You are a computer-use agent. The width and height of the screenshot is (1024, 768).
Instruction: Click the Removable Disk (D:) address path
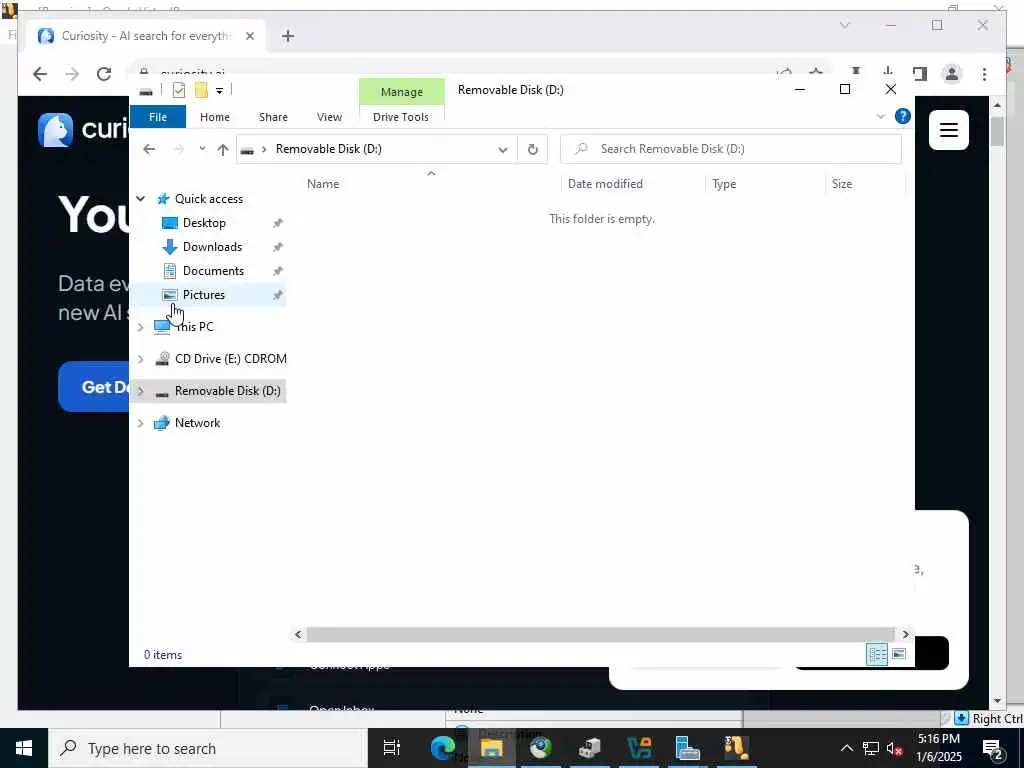[328, 149]
